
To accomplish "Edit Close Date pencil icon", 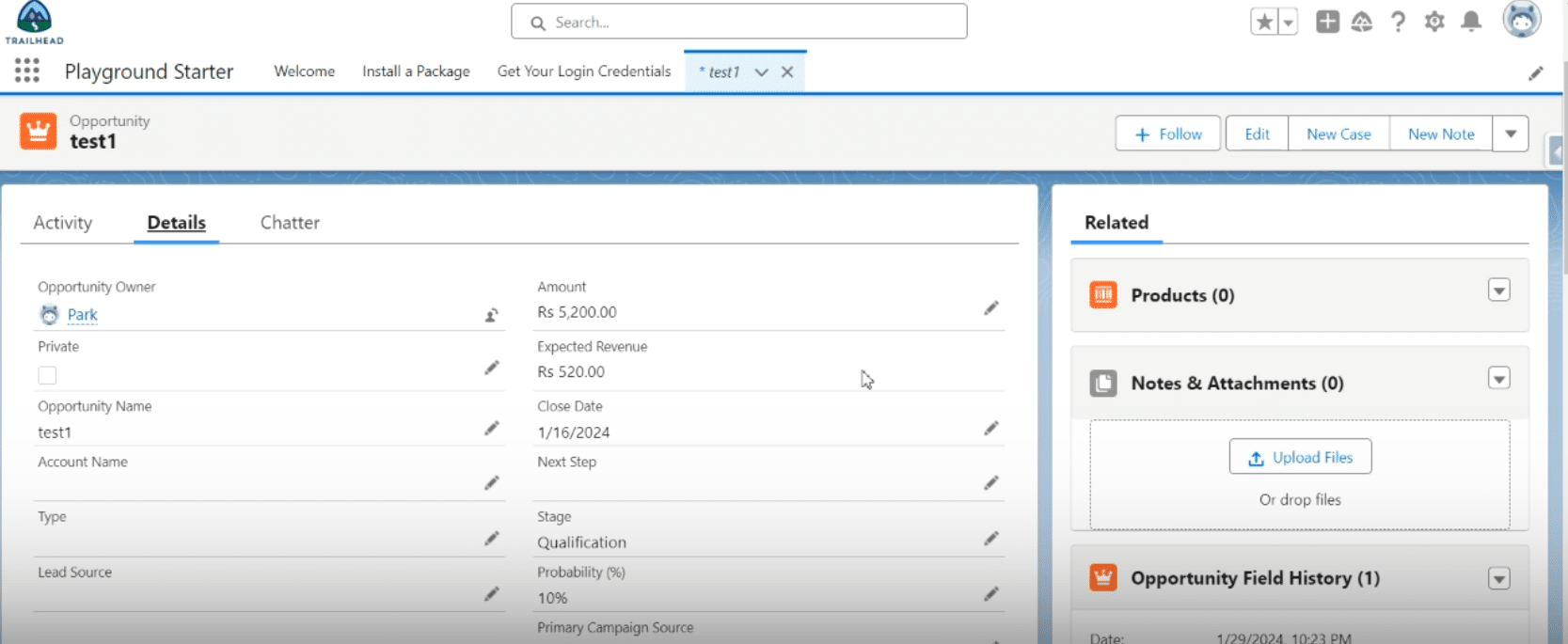I will [x=990, y=428].
